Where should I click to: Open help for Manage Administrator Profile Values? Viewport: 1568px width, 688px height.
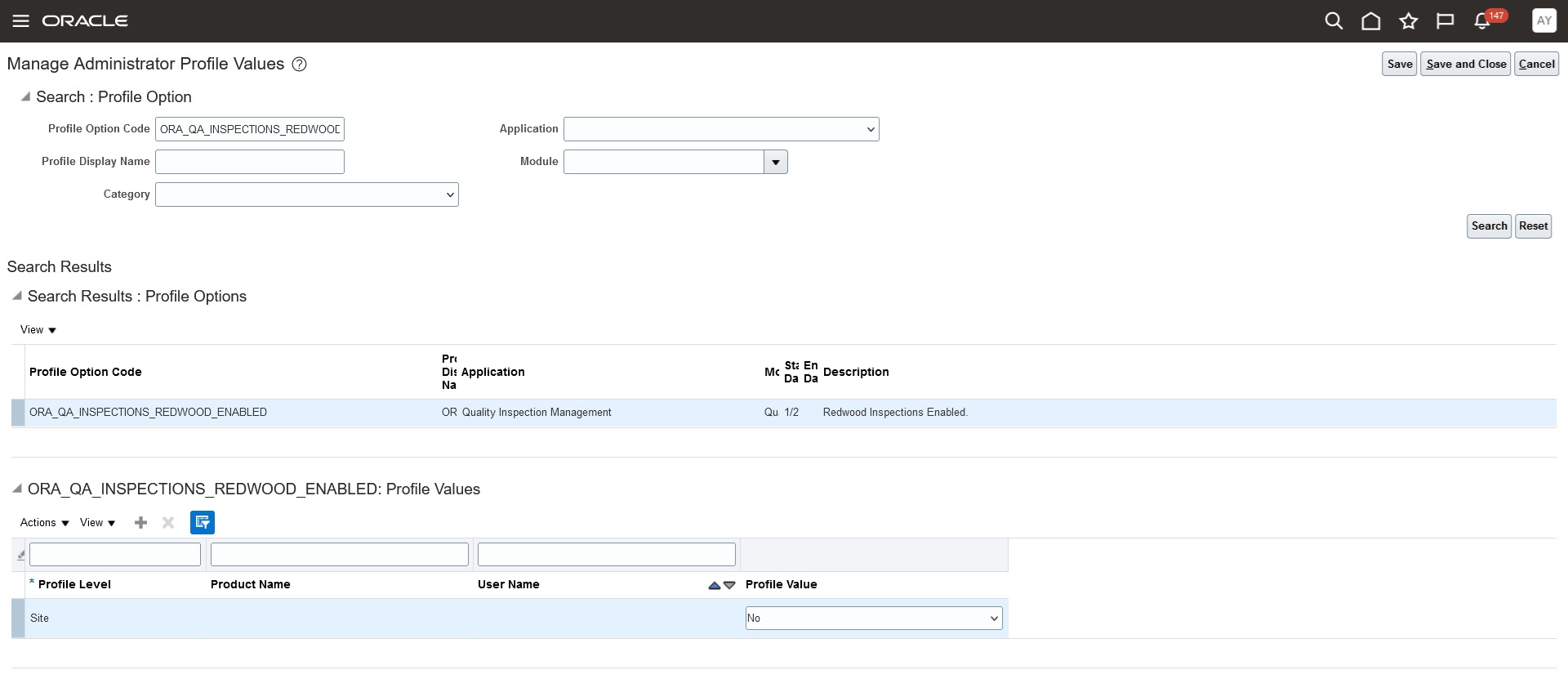pyautogui.click(x=300, y=65)
